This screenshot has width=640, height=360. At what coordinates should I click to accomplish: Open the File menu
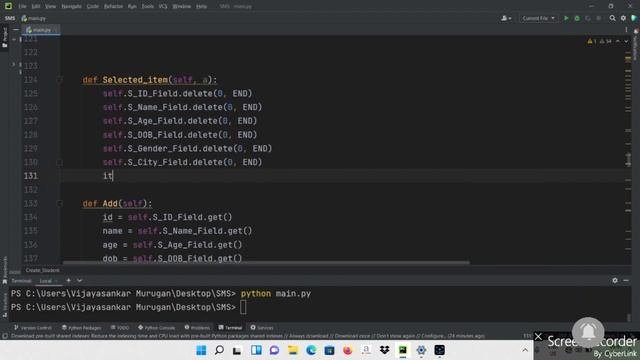pyautogui.click(x=22, y=6)
